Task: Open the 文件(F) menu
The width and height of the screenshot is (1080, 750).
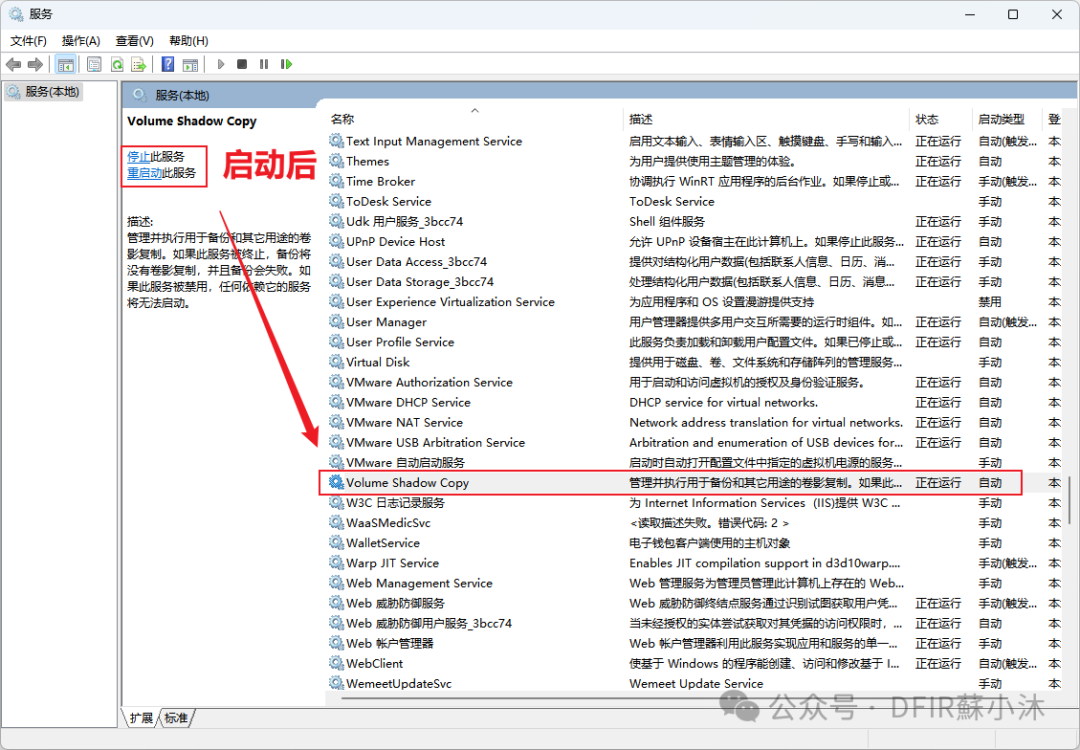Action: (28, 41)
